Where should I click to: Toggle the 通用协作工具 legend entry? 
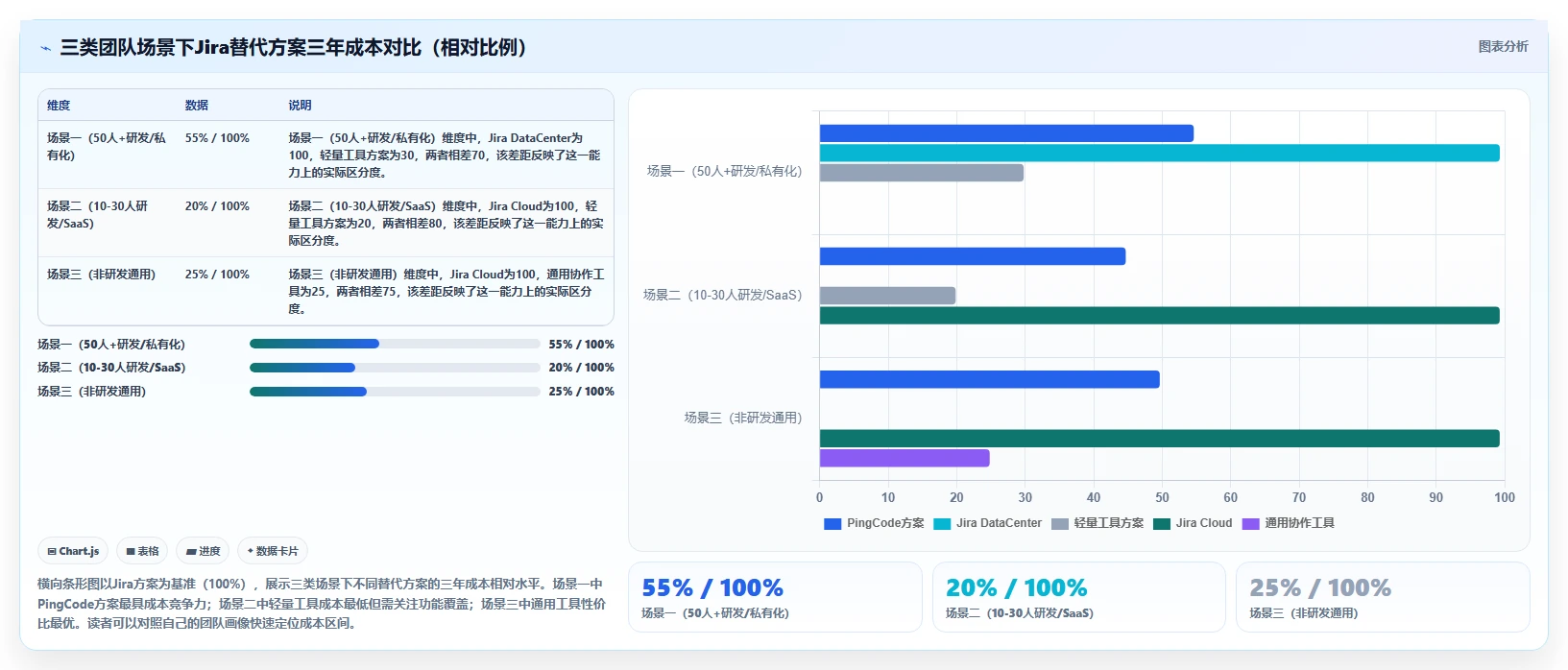tap(1289, 523)
